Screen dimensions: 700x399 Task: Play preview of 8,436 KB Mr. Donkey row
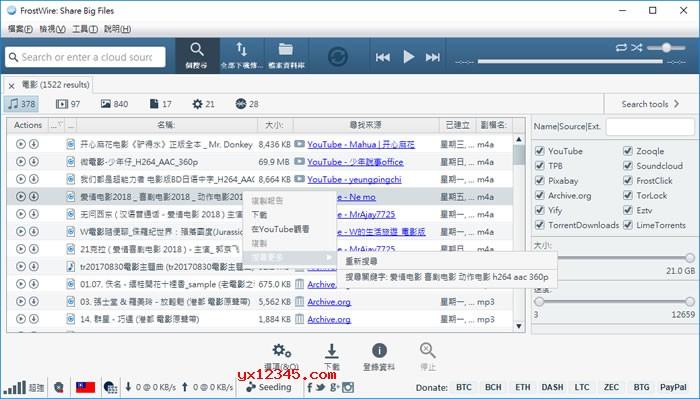pyautogui.click(x=21, y=144)
